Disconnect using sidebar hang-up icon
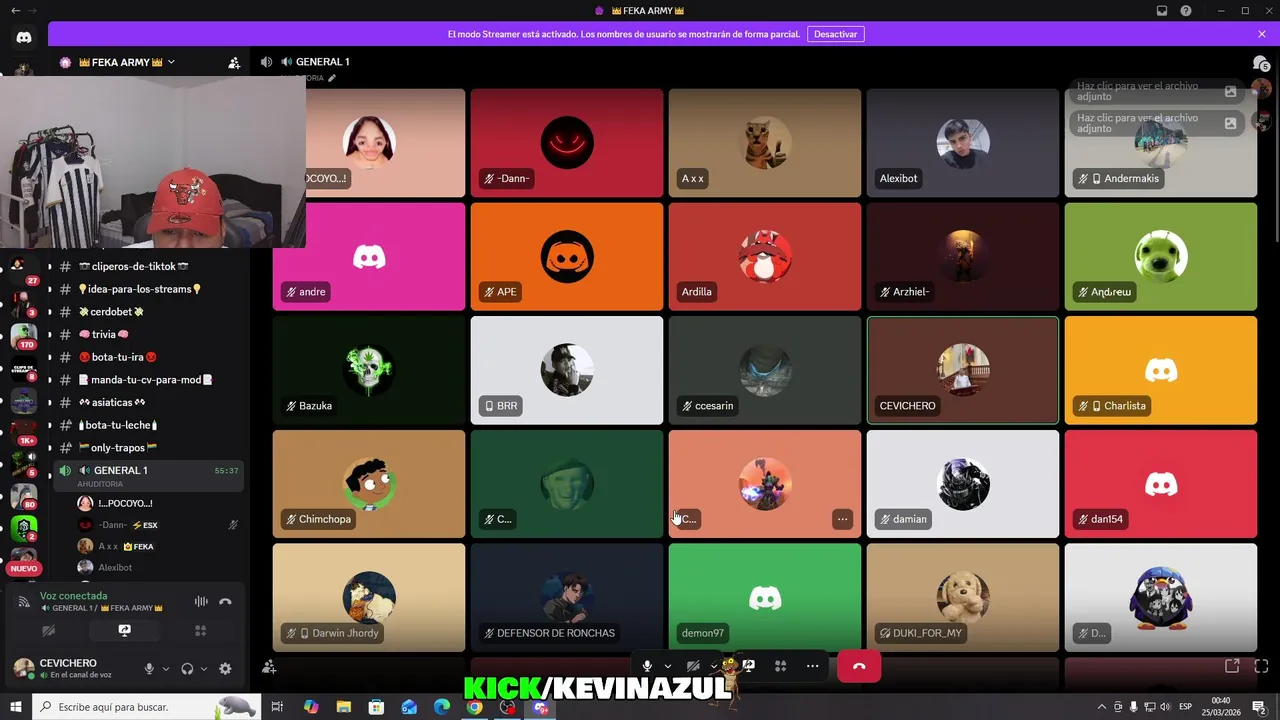Image resolution: width=1280 pixels, height=720 pixels. (x=225, y=601)
